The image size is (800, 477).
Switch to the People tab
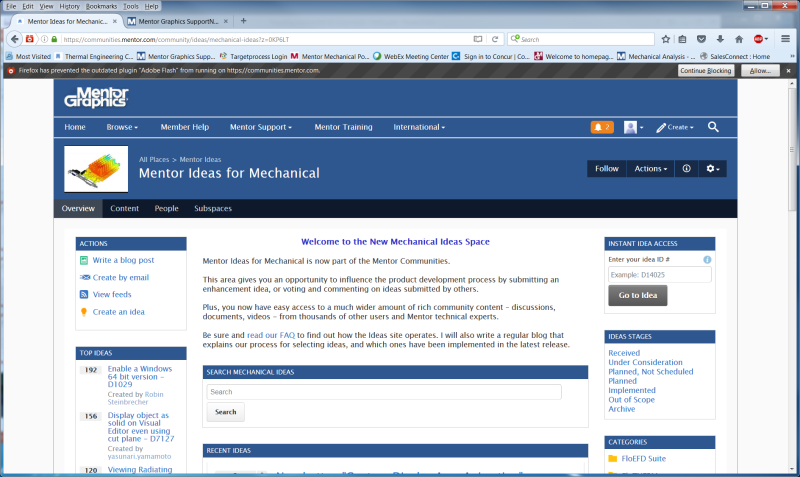166,209
